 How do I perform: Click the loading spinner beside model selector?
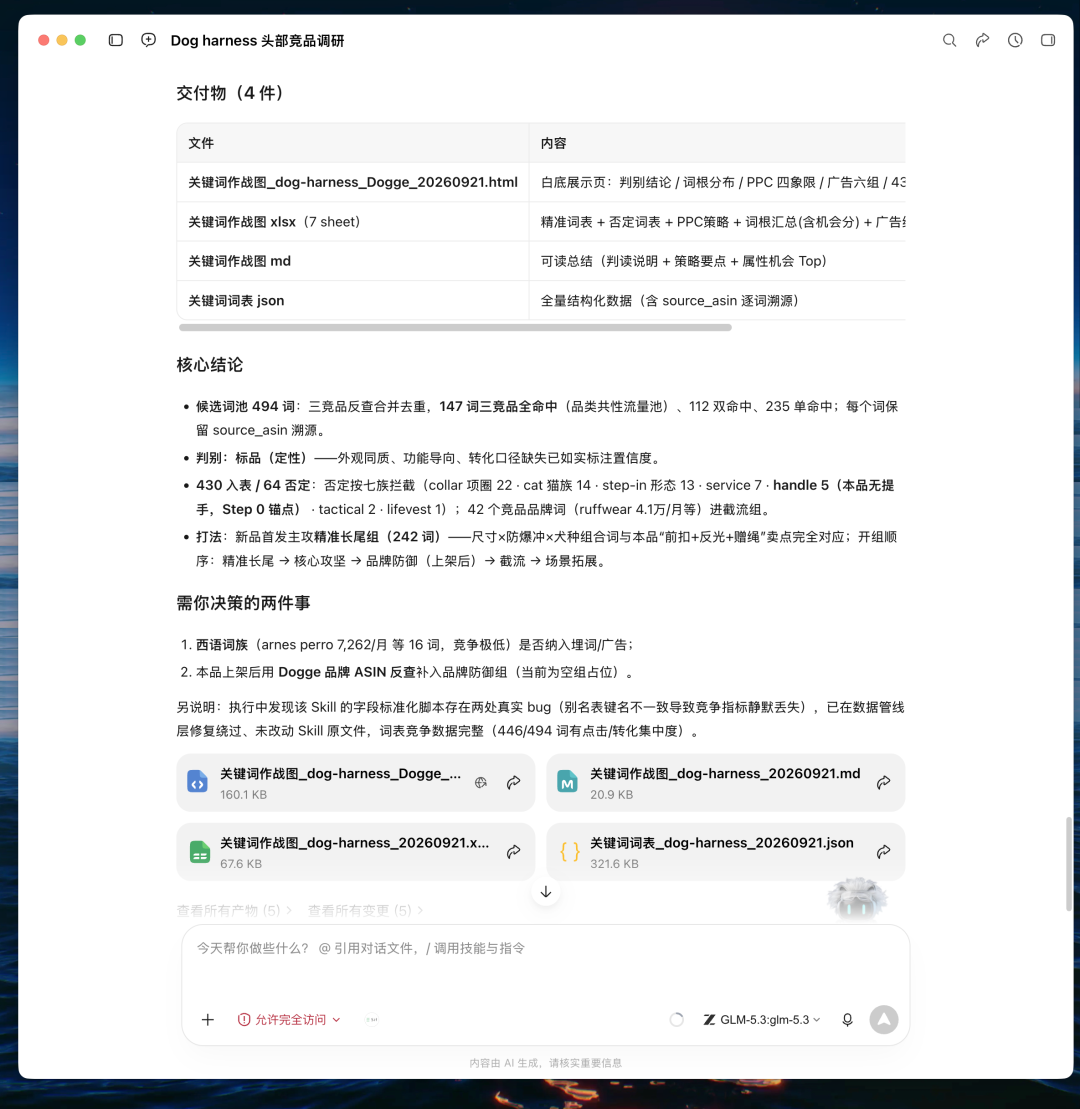(677, 1020)
